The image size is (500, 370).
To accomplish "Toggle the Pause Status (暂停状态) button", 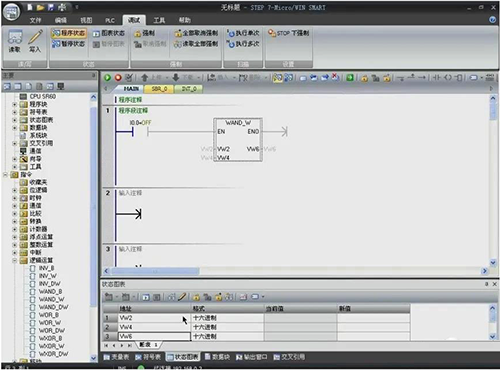I will click(x=69, y=44).
